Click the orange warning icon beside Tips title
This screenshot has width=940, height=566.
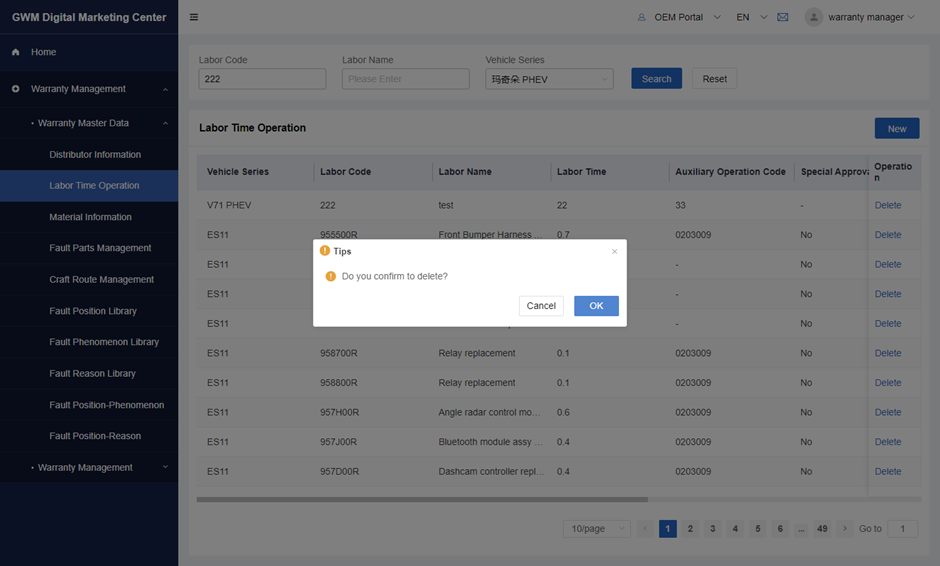tap(325, 251)
